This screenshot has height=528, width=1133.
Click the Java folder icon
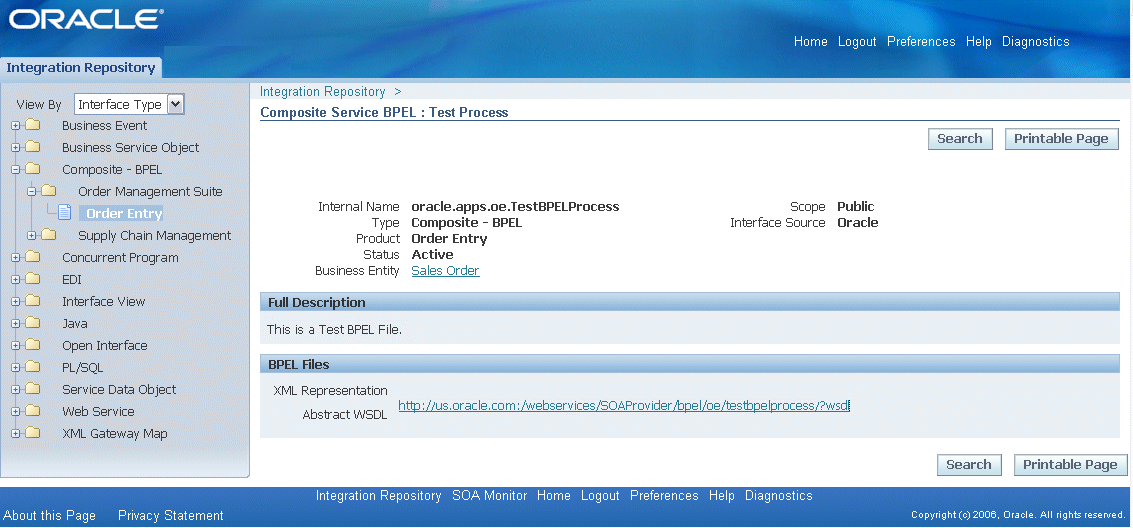point(33,323)
